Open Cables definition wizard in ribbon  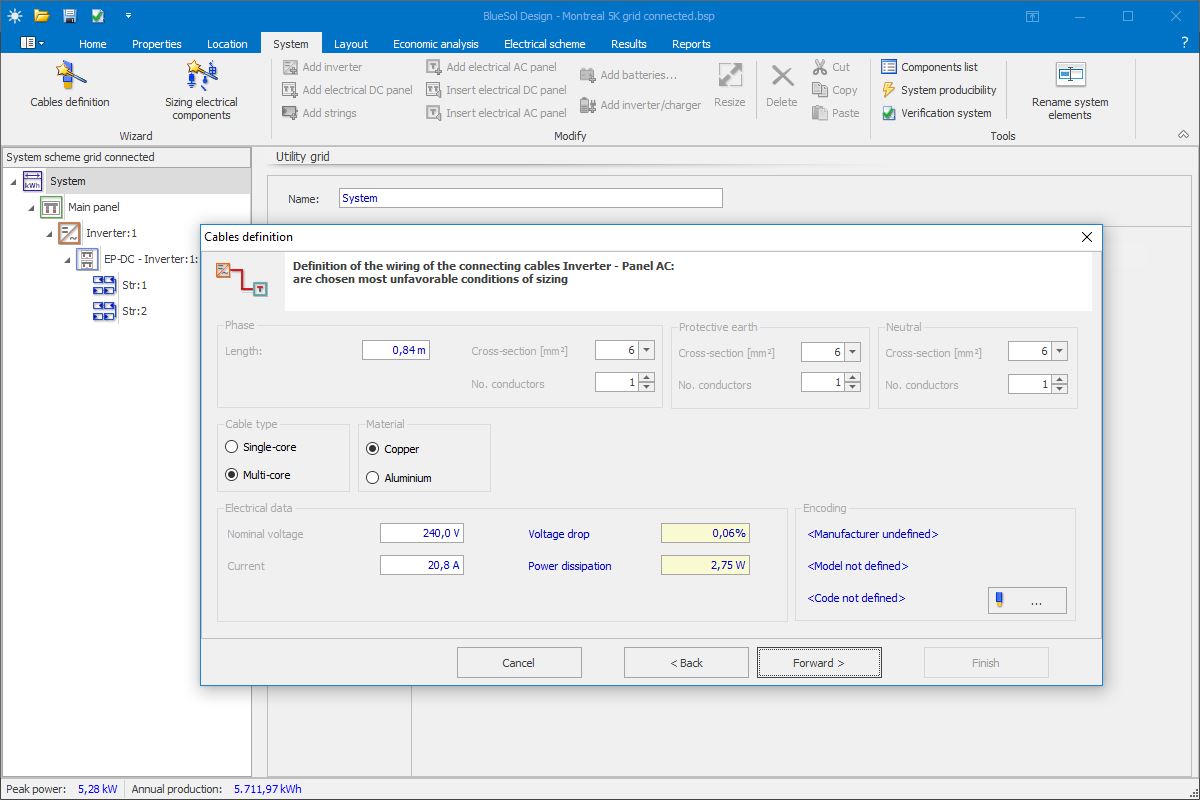pos(70,85)
